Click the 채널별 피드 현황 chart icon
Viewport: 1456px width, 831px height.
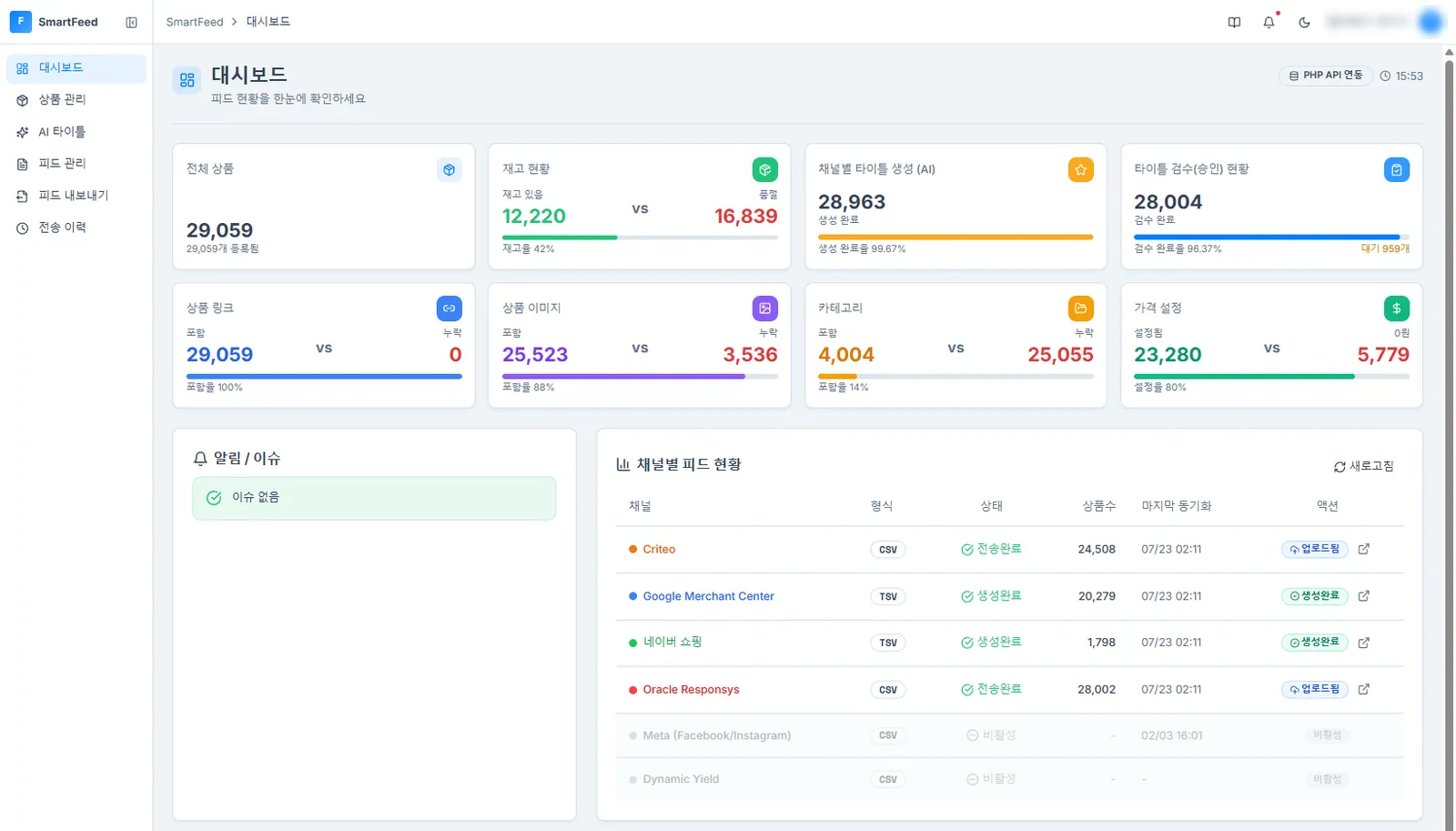click(x=623, y=465)
